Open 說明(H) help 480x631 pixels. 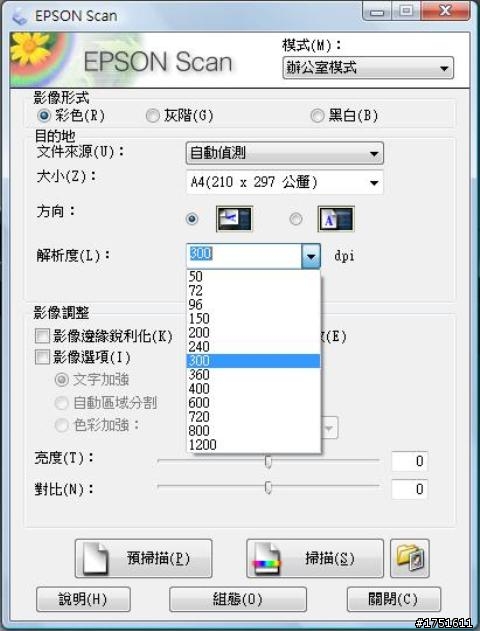[x=83, y=599]
